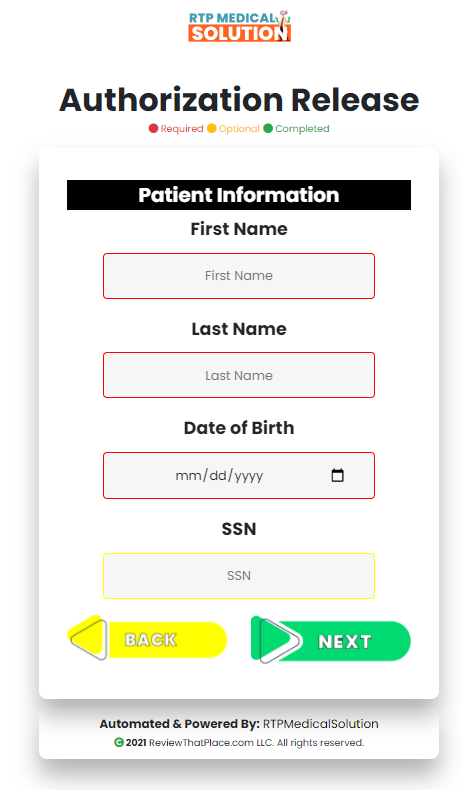The image size is (463, 790).
Task: Return to previous step with BACK
Action: coord(147,638)
